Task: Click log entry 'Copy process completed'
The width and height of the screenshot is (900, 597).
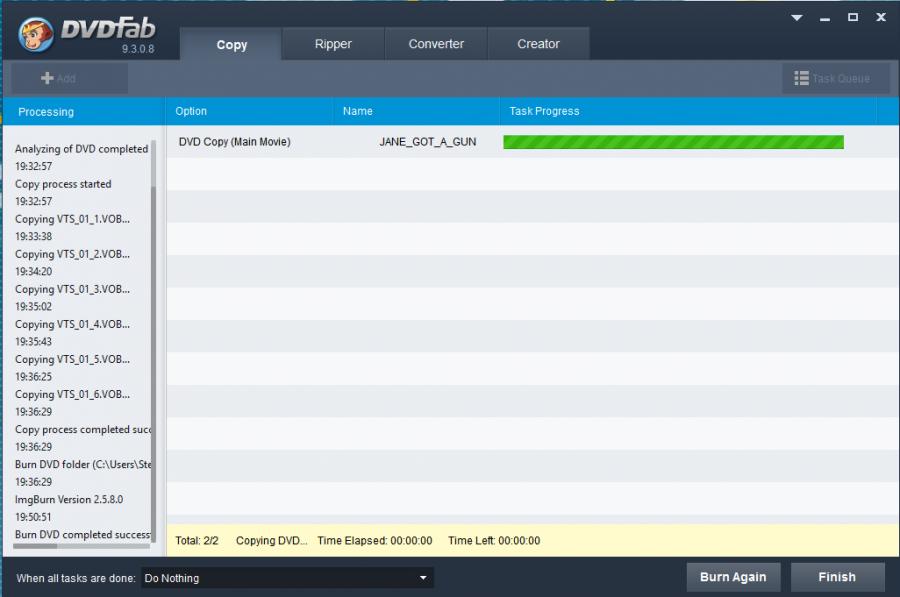Action: (83, 429)
